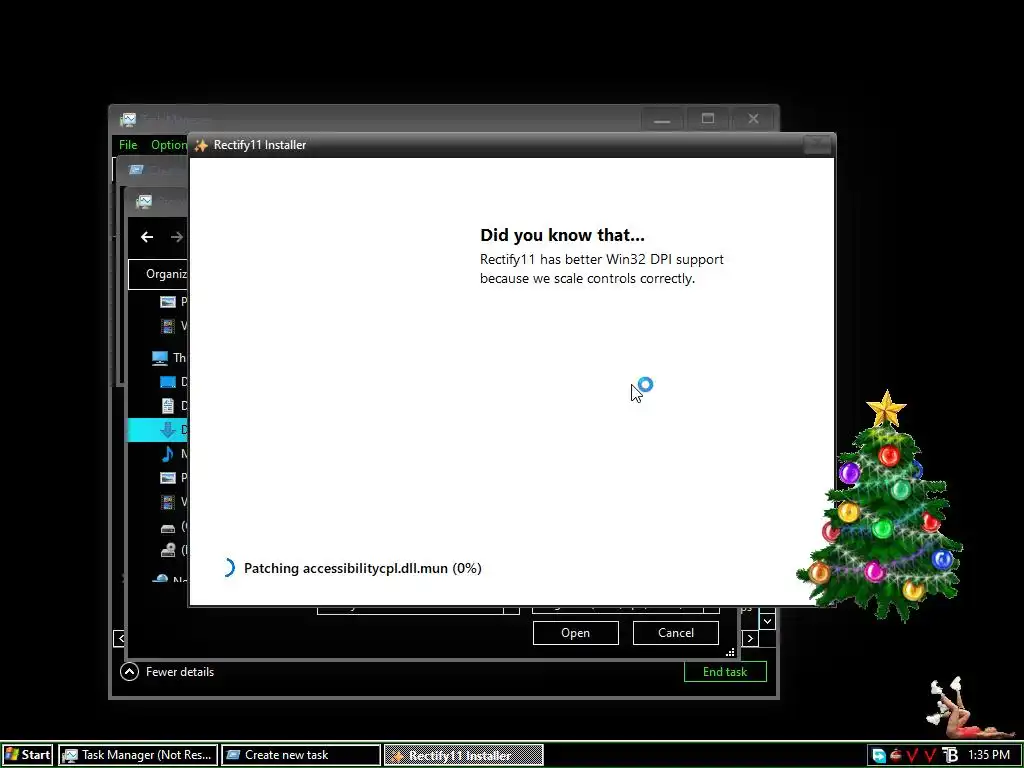Image resolution: width=1024 pixels, height=768 pixels.
Task: Open the Organize dropdown in the Browse dialog
Action: [159, 274]
